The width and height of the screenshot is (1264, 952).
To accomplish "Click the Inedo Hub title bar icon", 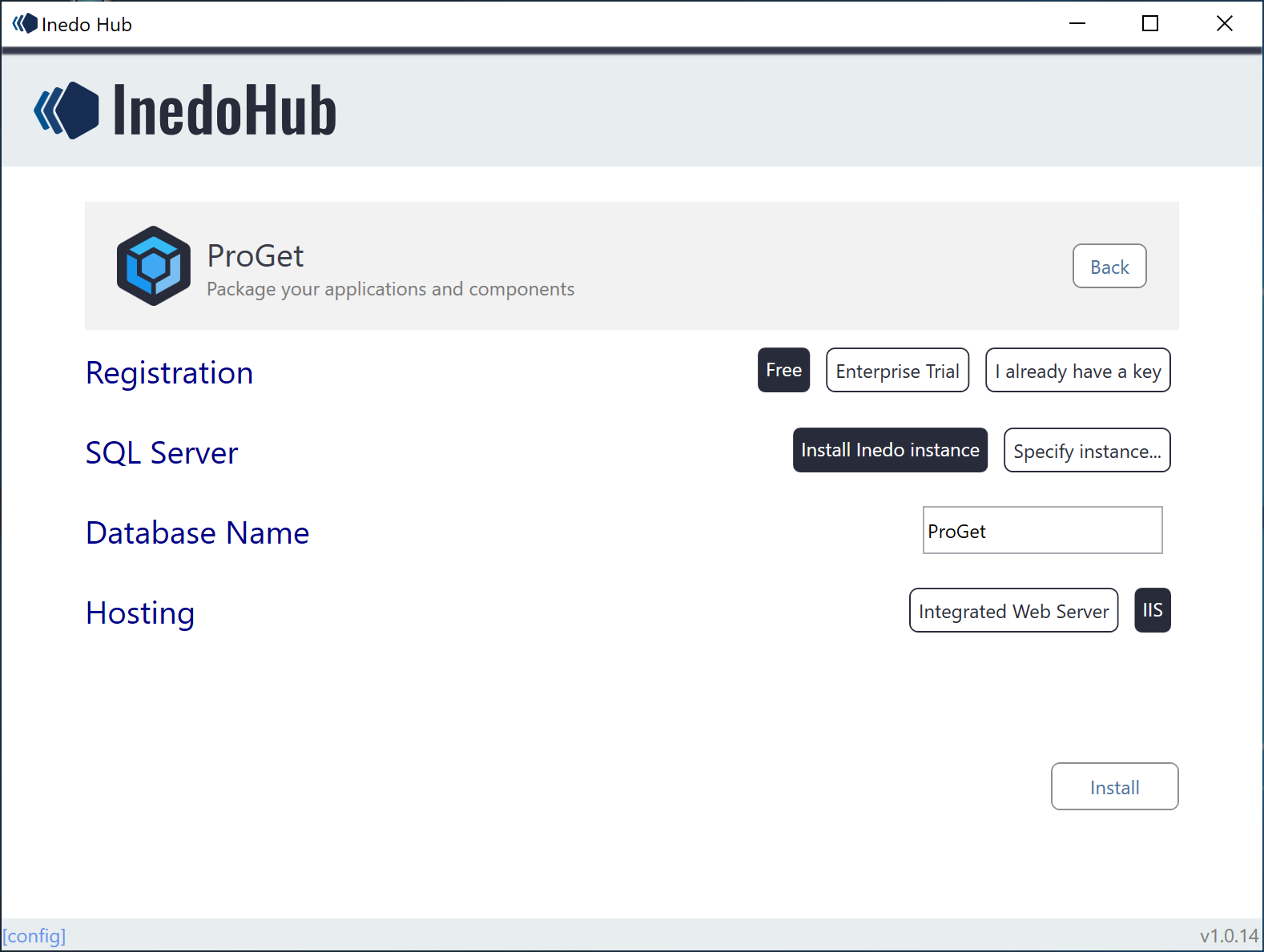I will [25, 24].
